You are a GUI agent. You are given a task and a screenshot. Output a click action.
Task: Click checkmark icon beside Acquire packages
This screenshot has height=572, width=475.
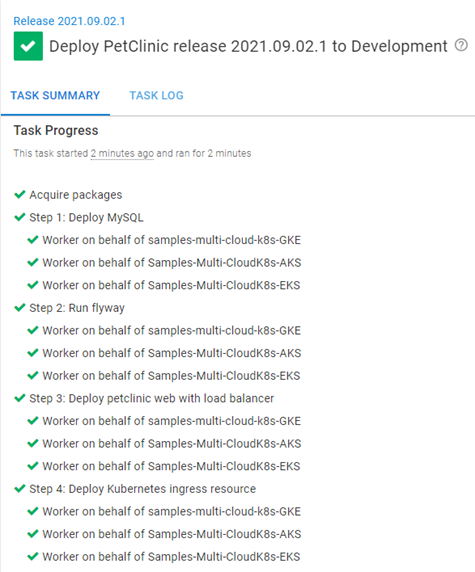(20, 194)
